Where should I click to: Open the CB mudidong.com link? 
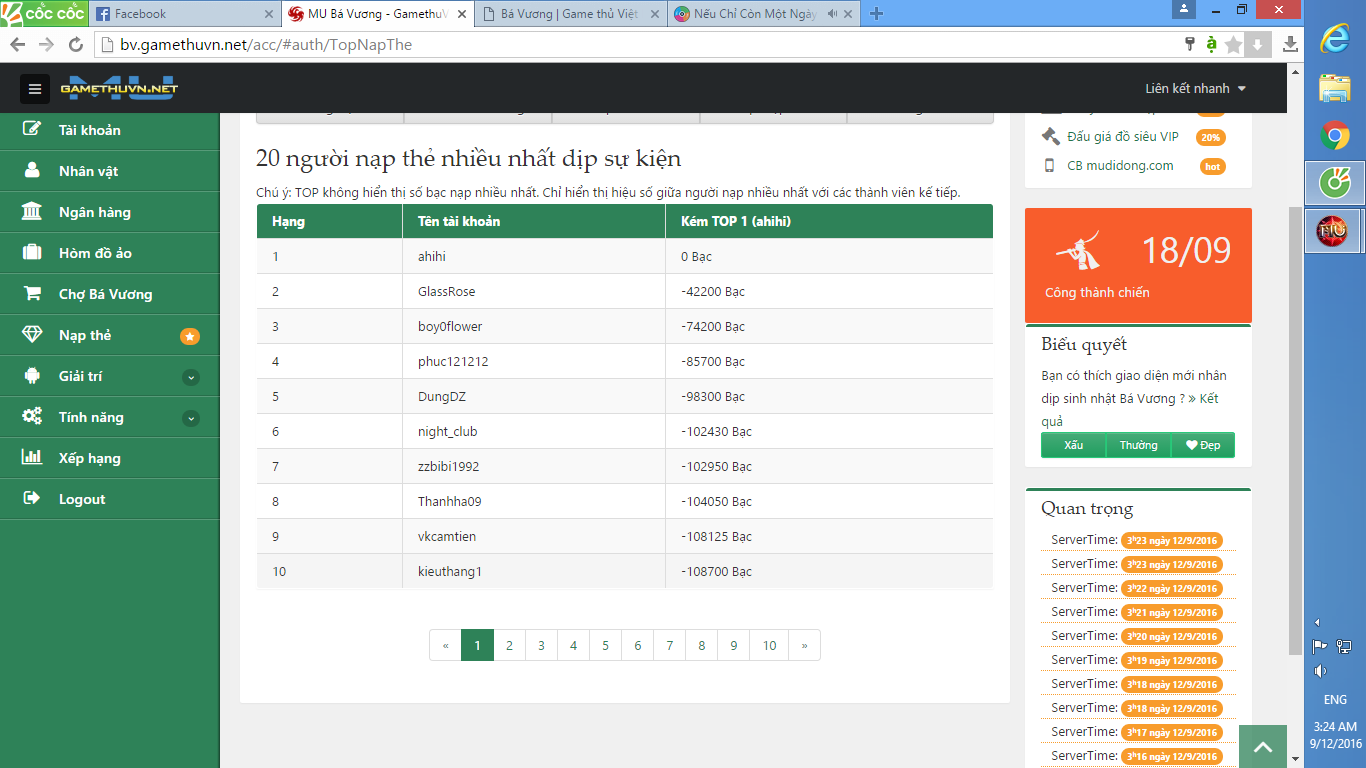(x=1120, y=166)
